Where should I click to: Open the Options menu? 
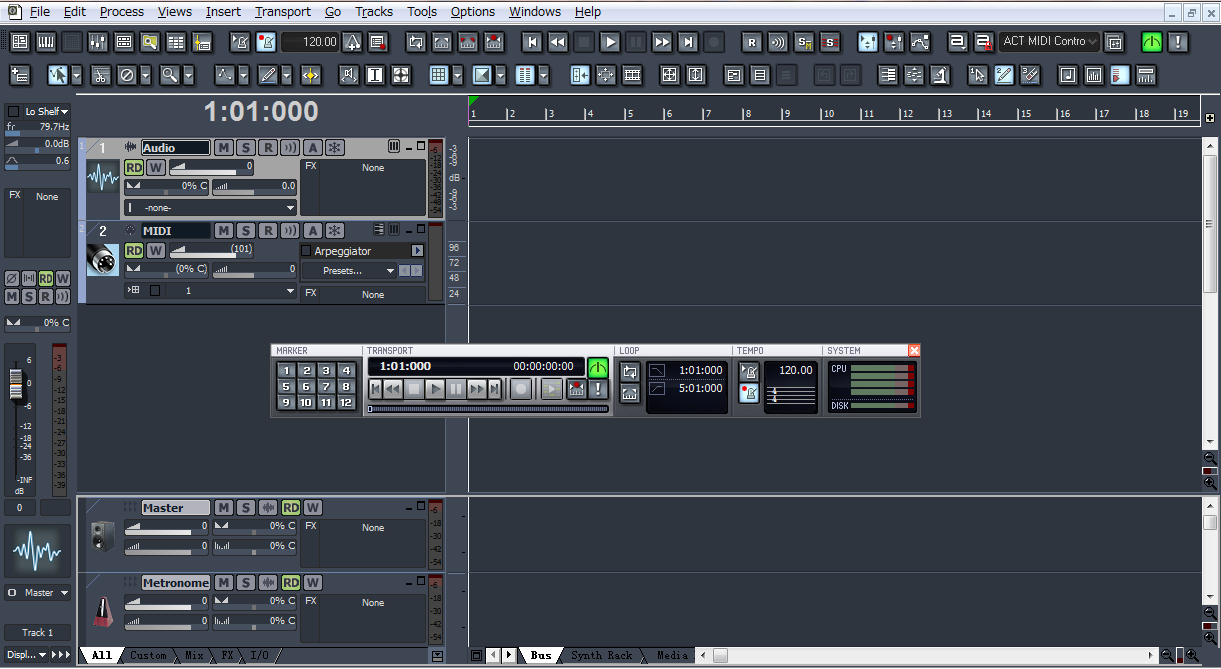point(473,12)
